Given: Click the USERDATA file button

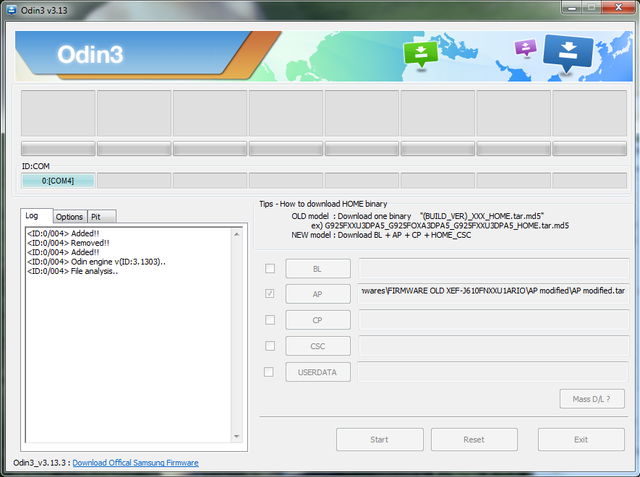Looking at the screenshot, I should click(x=318, y=372).
